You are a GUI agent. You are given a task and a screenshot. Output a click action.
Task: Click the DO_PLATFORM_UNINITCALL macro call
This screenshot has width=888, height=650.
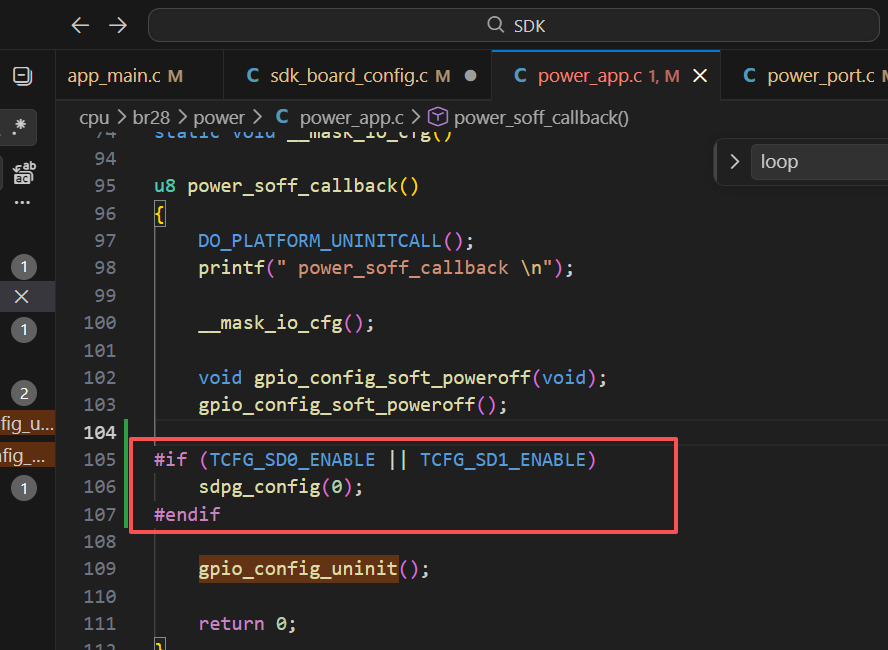coord(336,241)
